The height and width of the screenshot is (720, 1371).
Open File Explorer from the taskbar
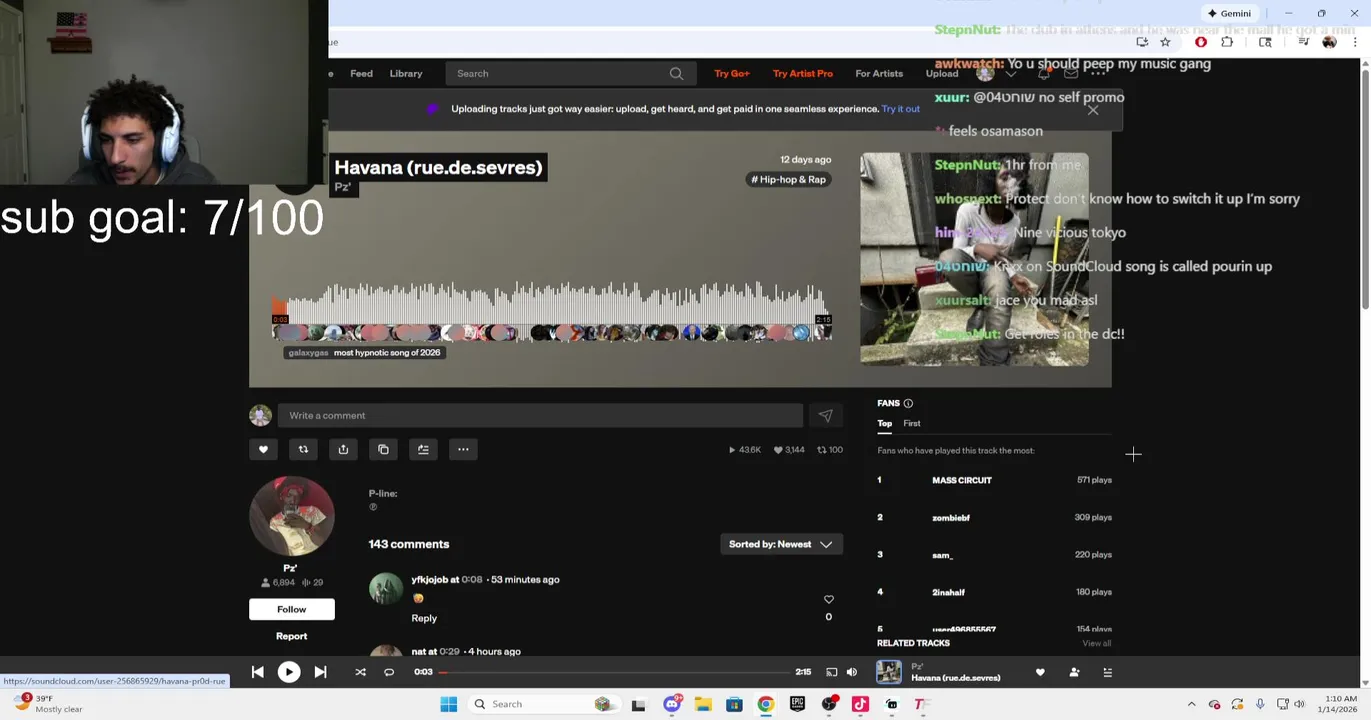703,704
